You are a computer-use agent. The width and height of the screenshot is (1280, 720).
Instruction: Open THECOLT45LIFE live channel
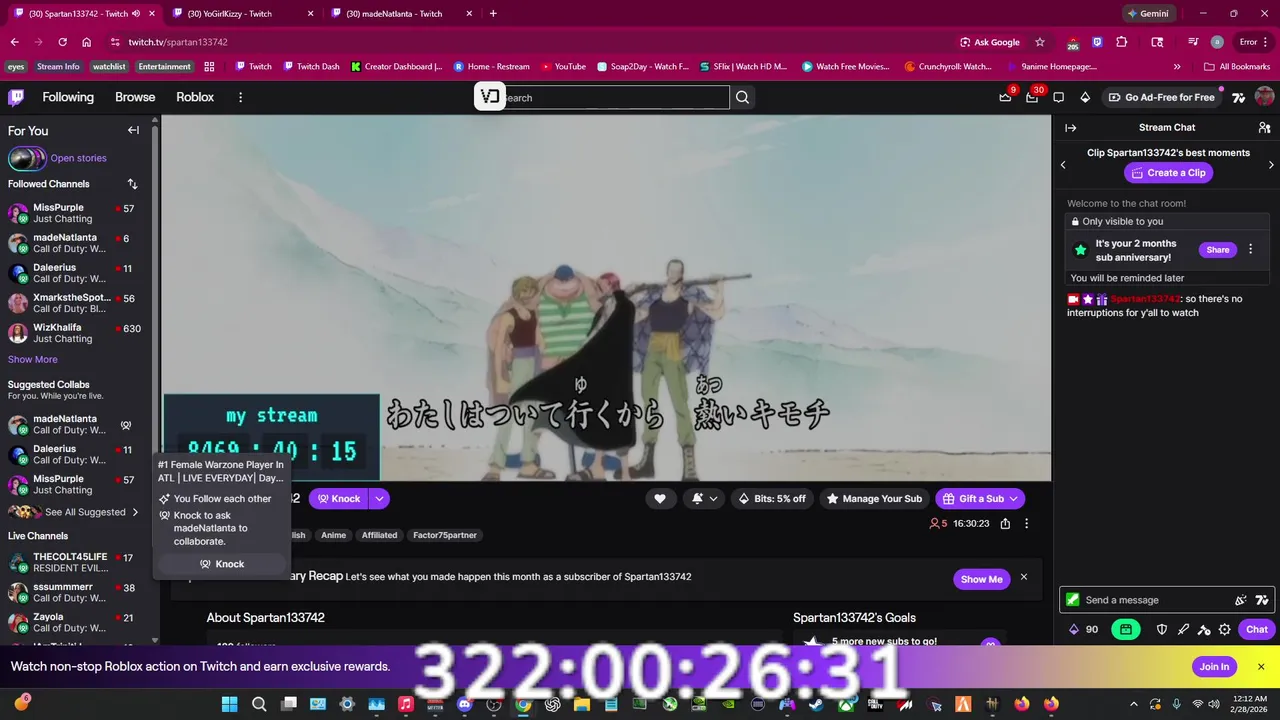73,562
